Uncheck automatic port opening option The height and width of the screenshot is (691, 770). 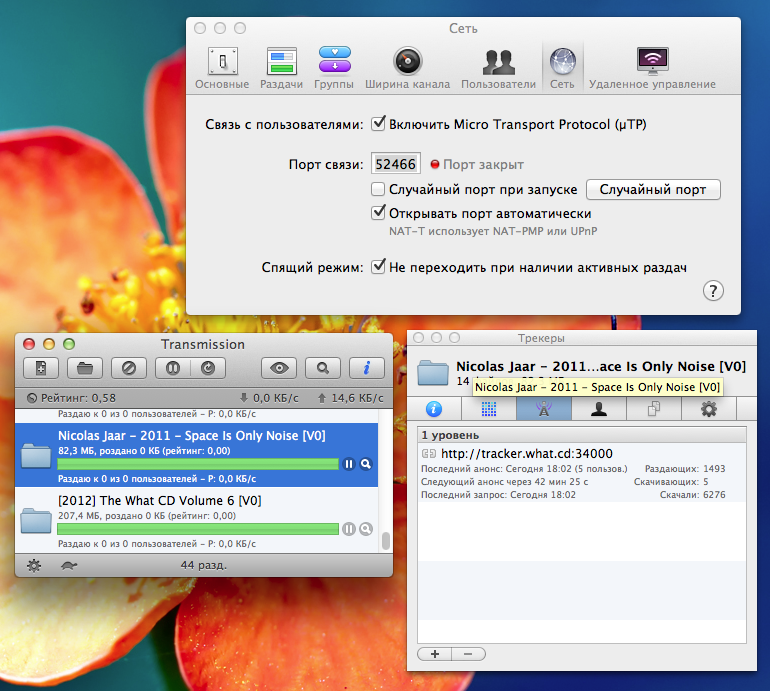click(x=378, y=213)
